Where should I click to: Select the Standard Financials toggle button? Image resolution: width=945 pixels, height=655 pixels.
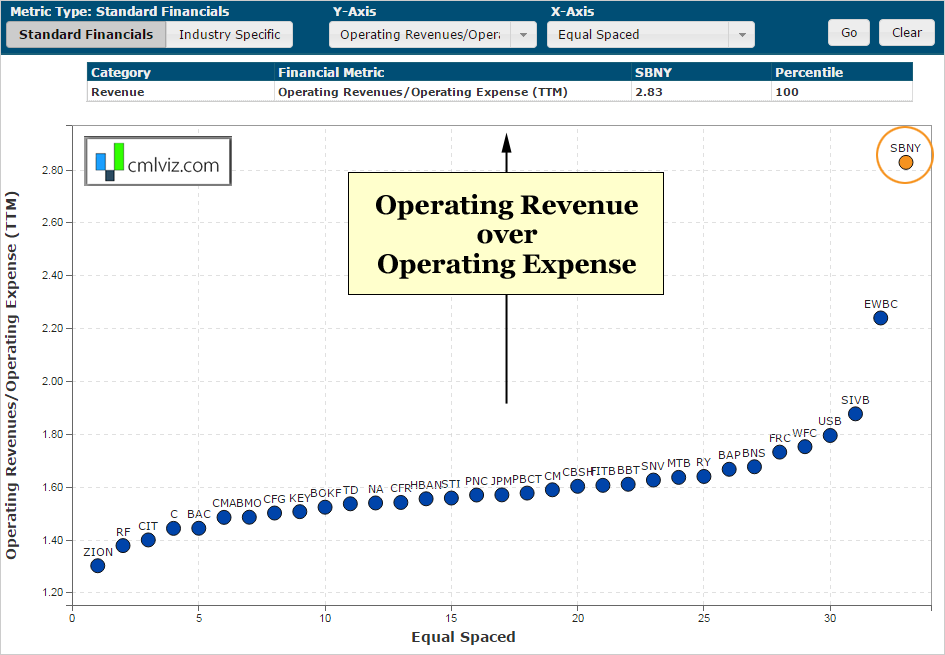[86, 34]
